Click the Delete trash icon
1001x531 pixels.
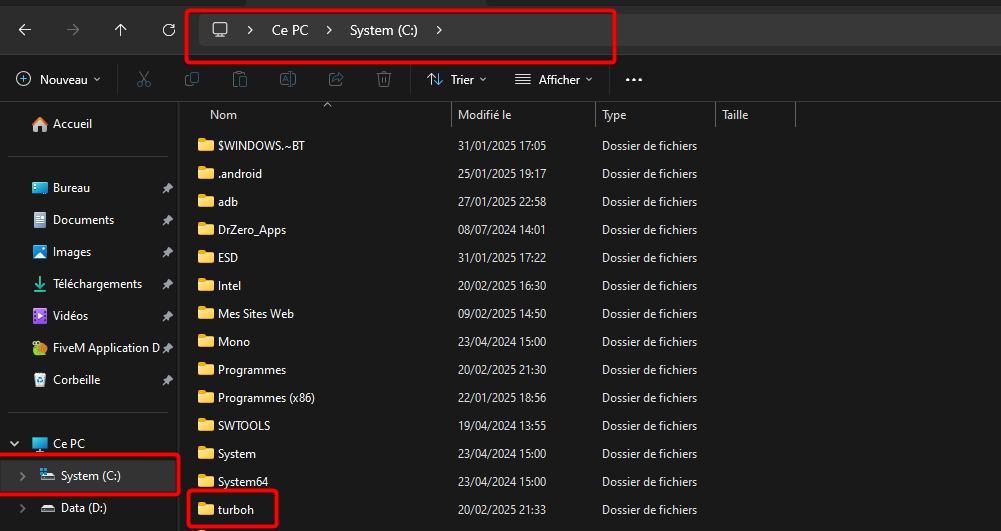(x=384, y=79)
